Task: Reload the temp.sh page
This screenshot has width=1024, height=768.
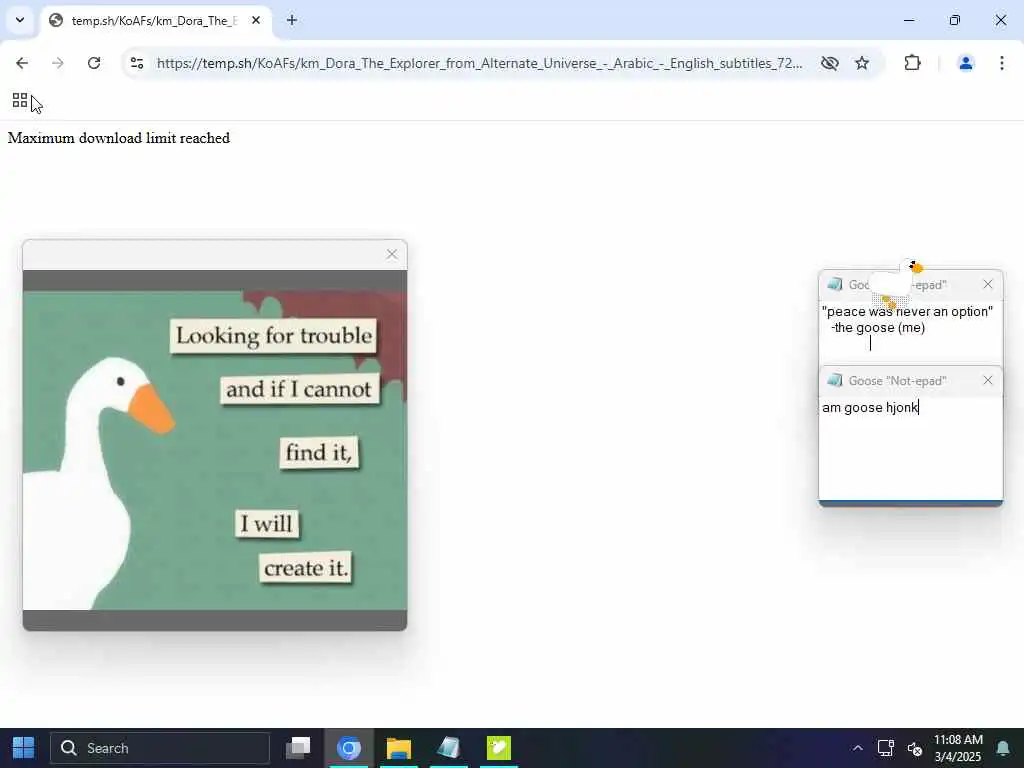Action: 94,63
